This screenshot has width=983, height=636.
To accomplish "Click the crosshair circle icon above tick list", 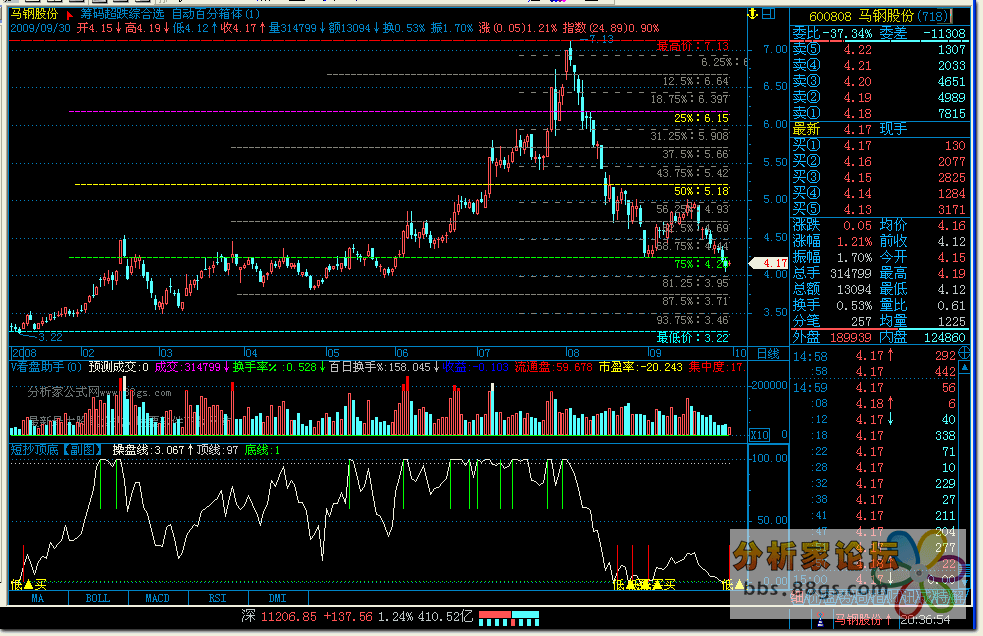I will [x=965, y=353].
